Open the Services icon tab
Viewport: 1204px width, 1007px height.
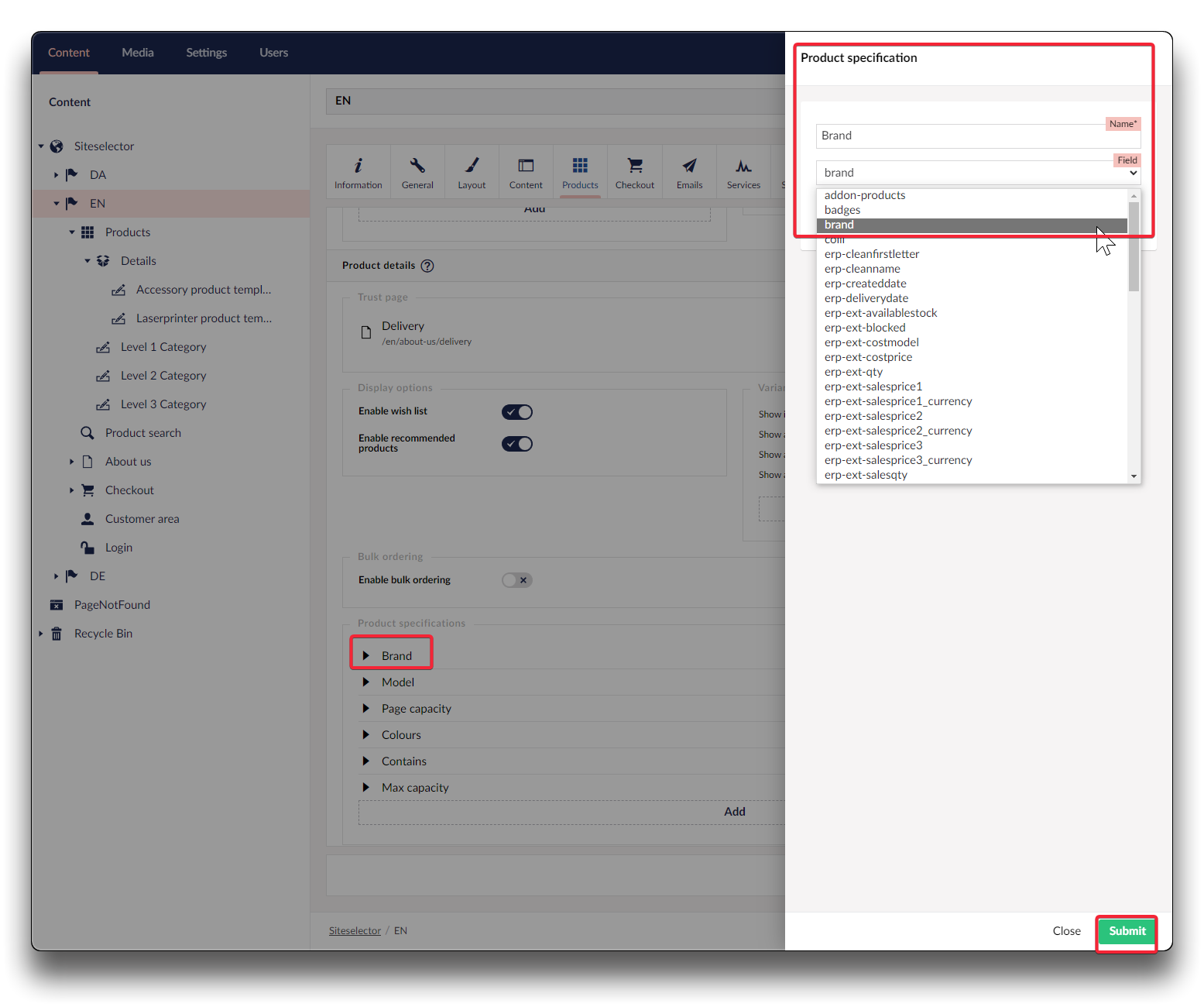(x=743, y=166)
